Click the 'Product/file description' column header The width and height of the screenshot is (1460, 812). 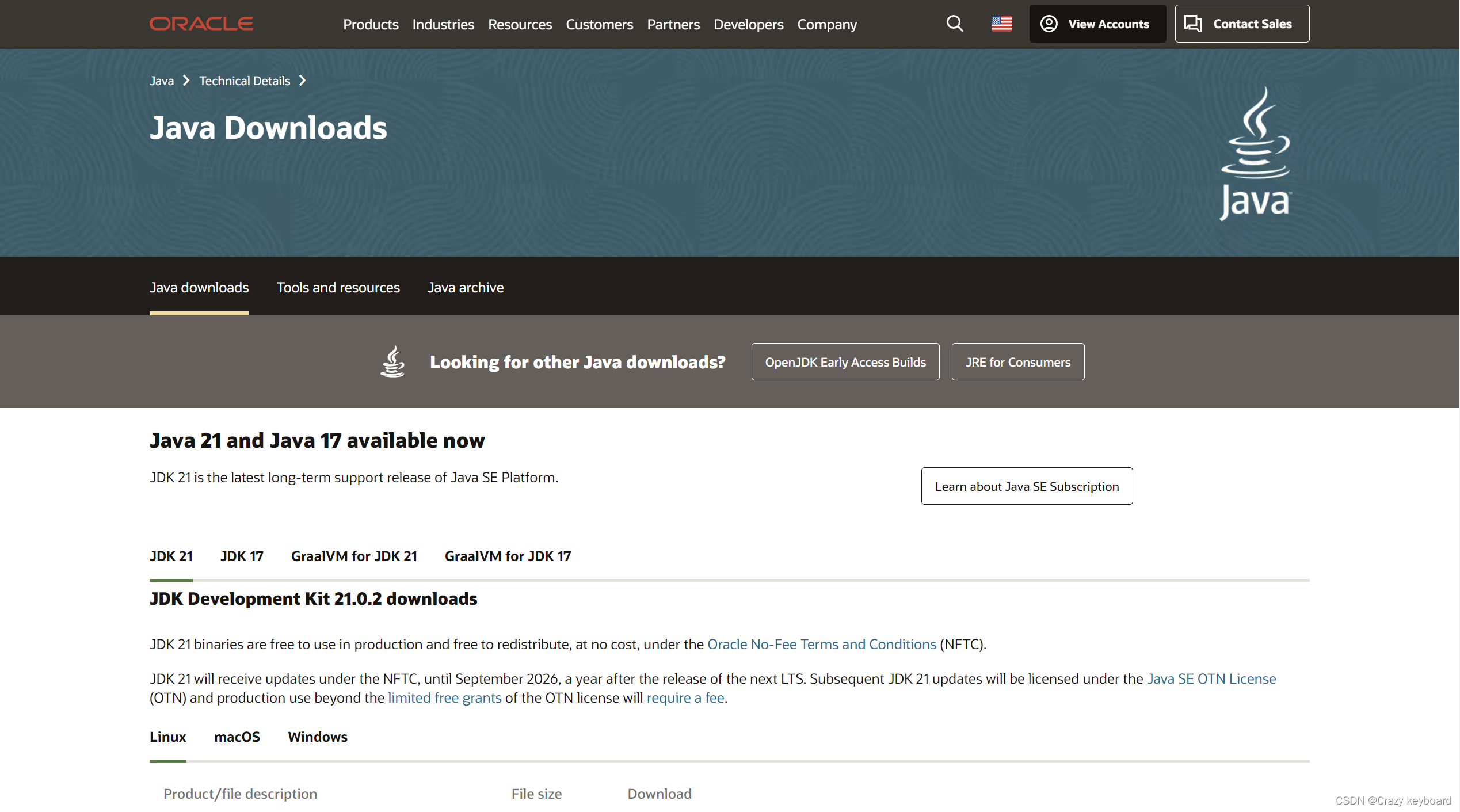click(240, 794)
